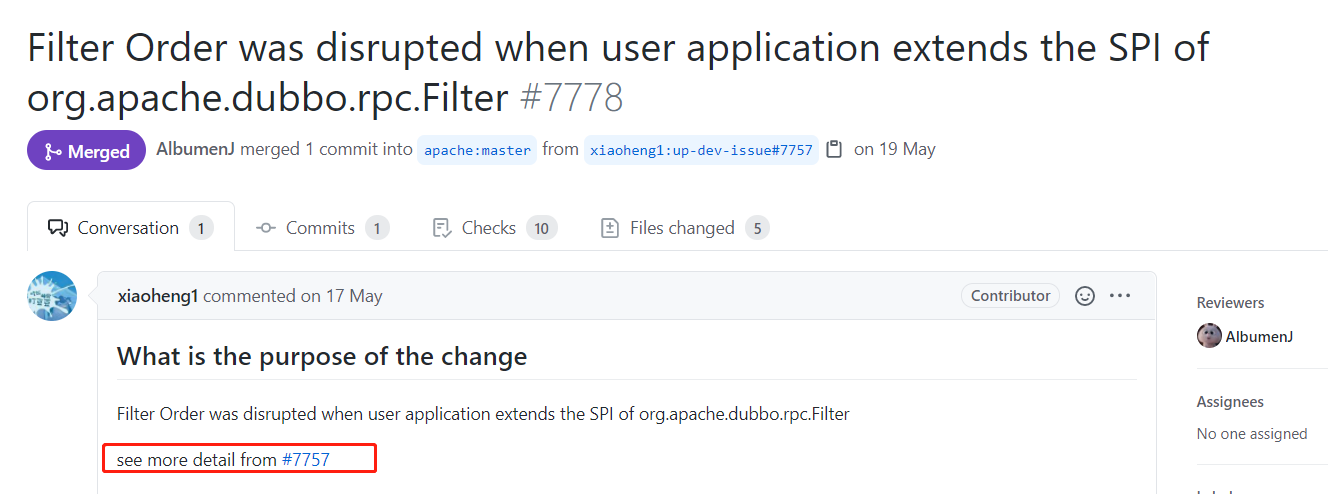Image resolution: width=1328 pixels, height=494 pixels.
Task: Click the Files changed diff icon
Action: click(x=609, y=228)
